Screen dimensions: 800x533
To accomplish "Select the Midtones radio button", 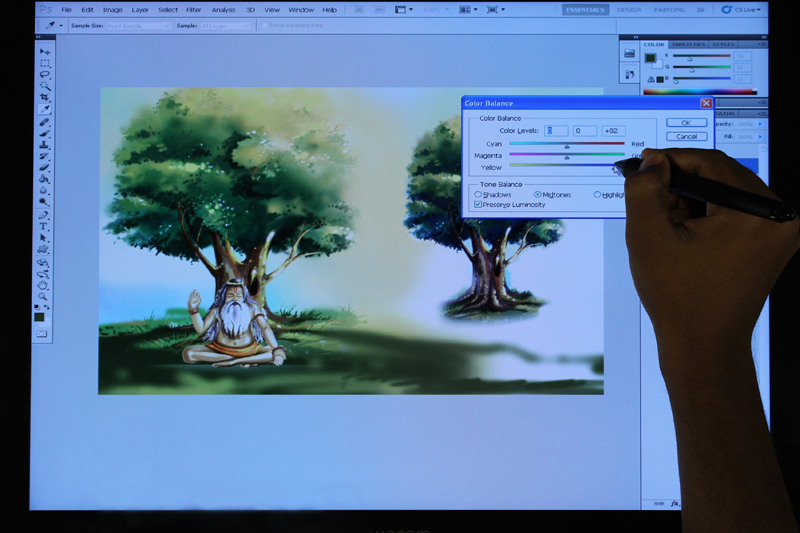I will point(538,194).
